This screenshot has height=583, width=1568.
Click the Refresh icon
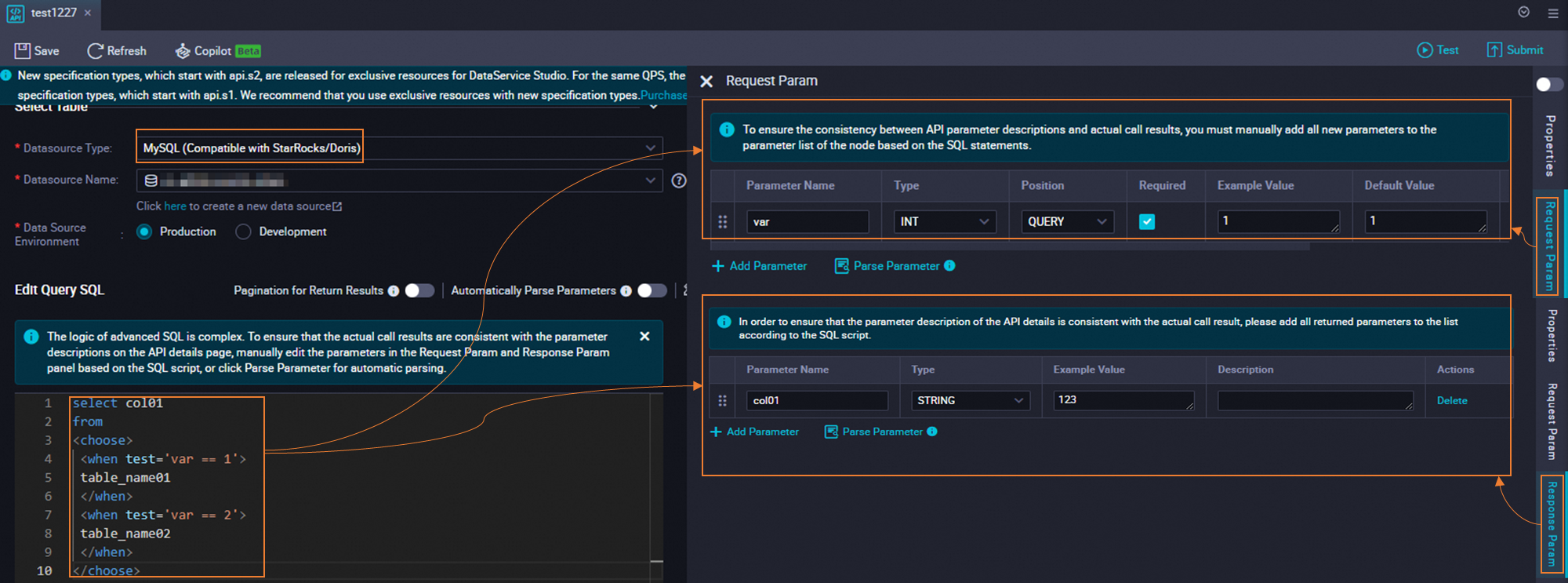pos(95,51)
